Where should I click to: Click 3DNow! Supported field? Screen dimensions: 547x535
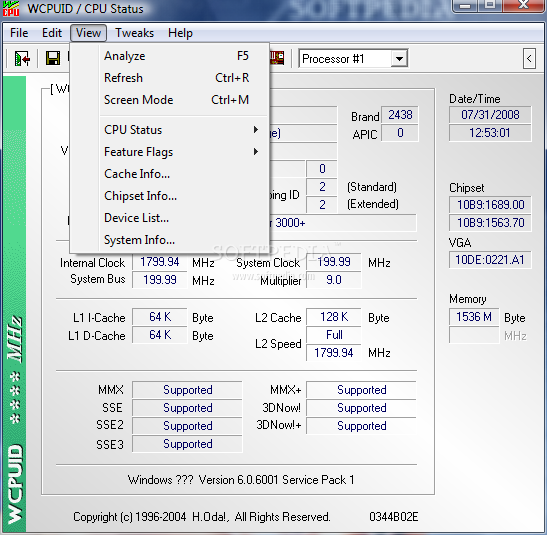pos(361,408)
